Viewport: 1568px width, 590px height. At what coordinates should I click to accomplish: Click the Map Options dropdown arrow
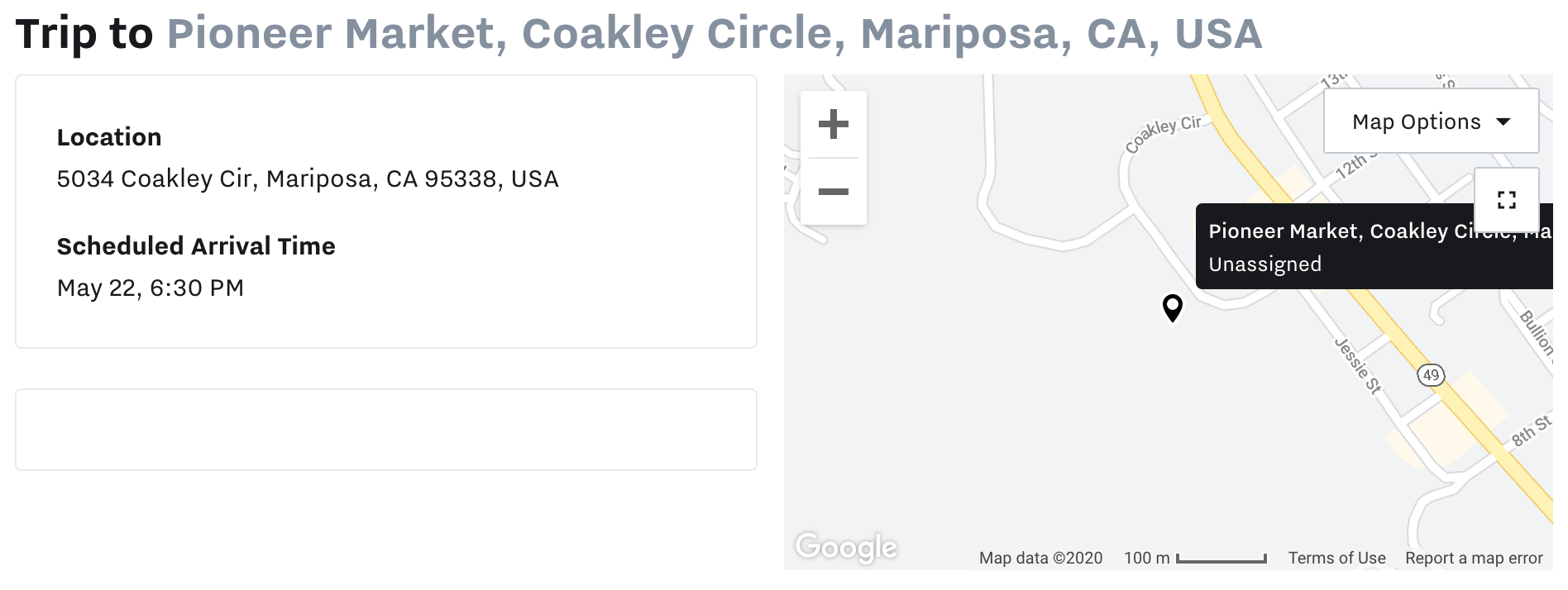coord(1503,121)
